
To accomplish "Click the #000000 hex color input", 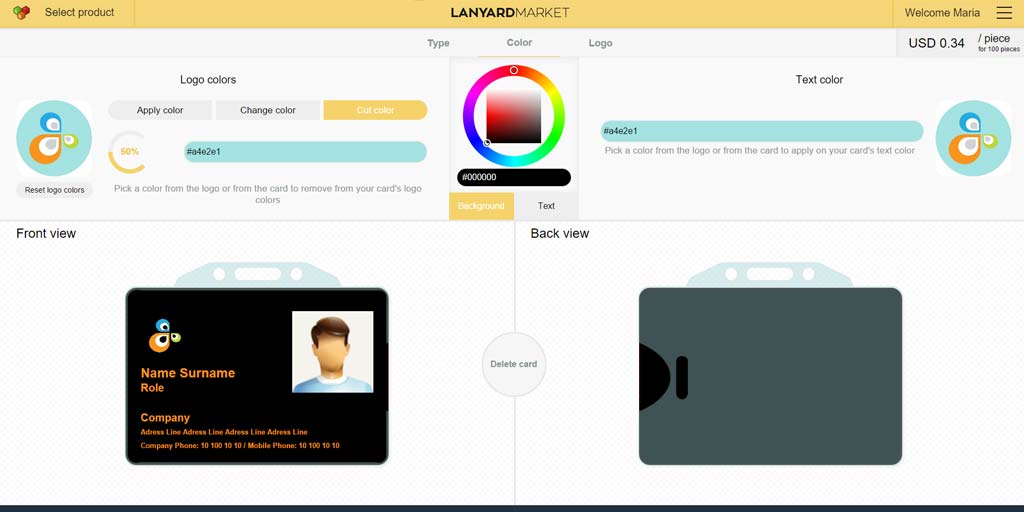I will click(514, 177).
